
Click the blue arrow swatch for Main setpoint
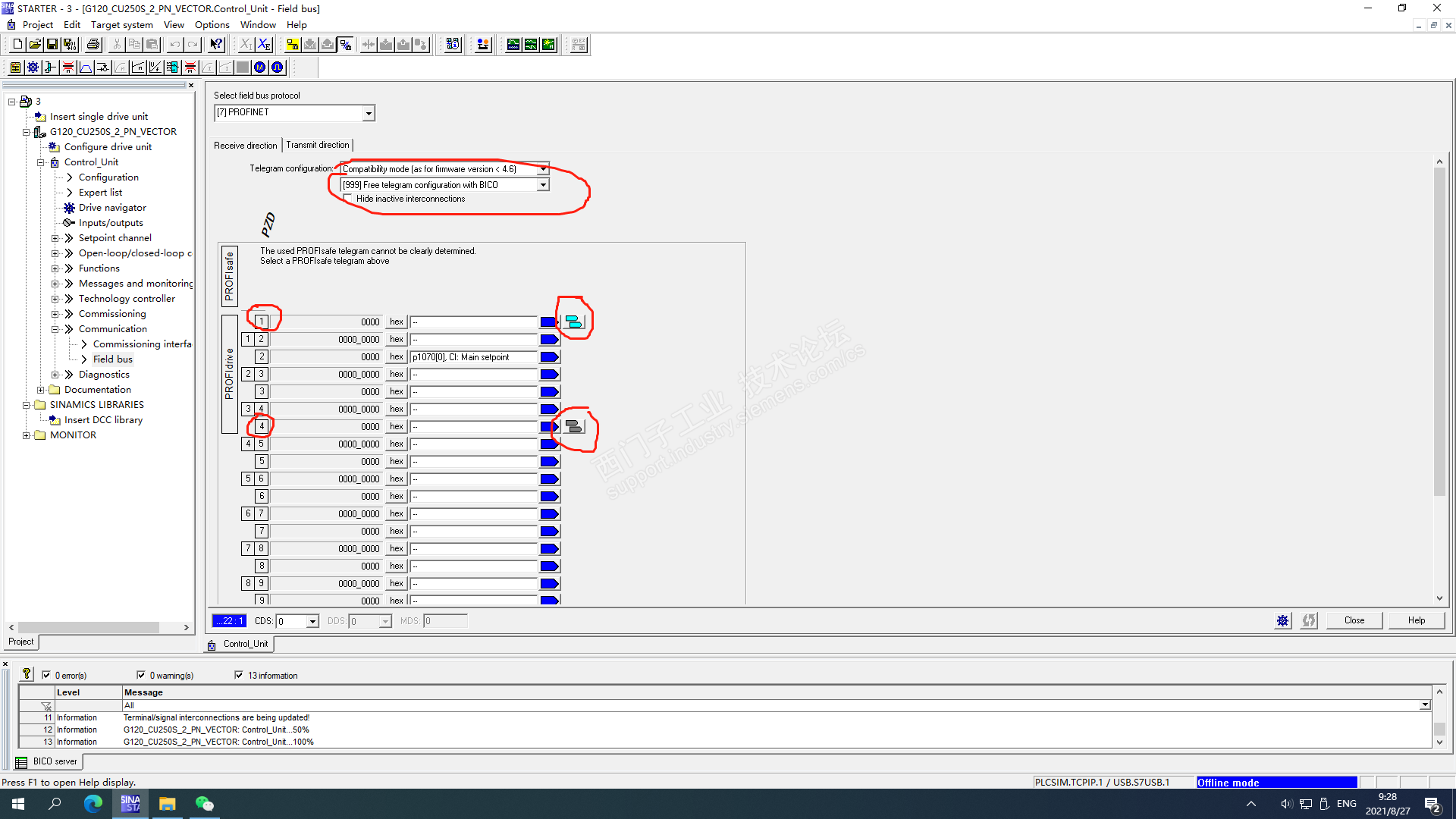(x=549, y=357)
